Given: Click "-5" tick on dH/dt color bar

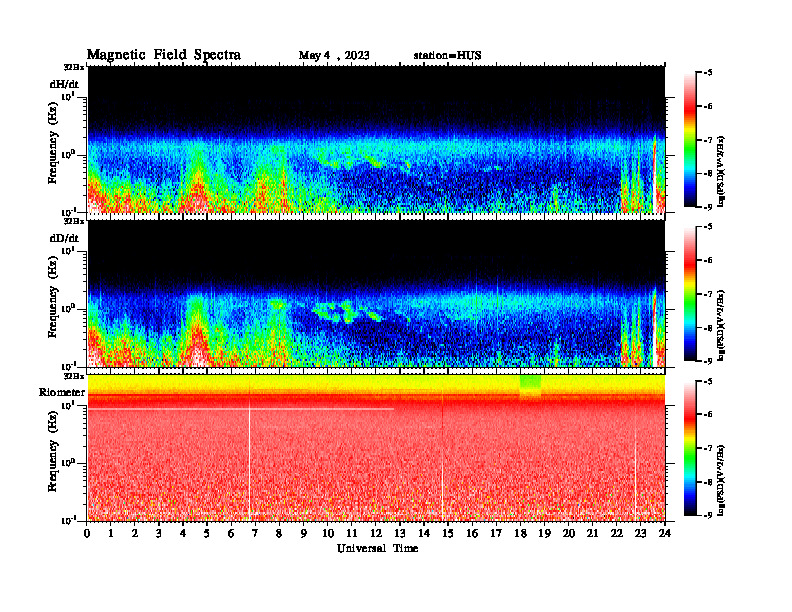Looking at the screenshot, I should tap(708, 73).
